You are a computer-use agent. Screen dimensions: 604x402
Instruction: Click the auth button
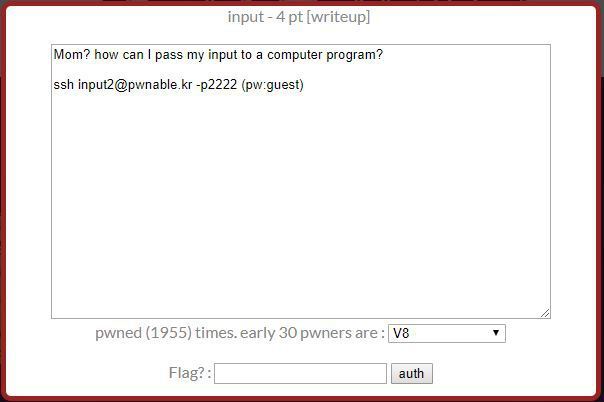coord(412,374)
